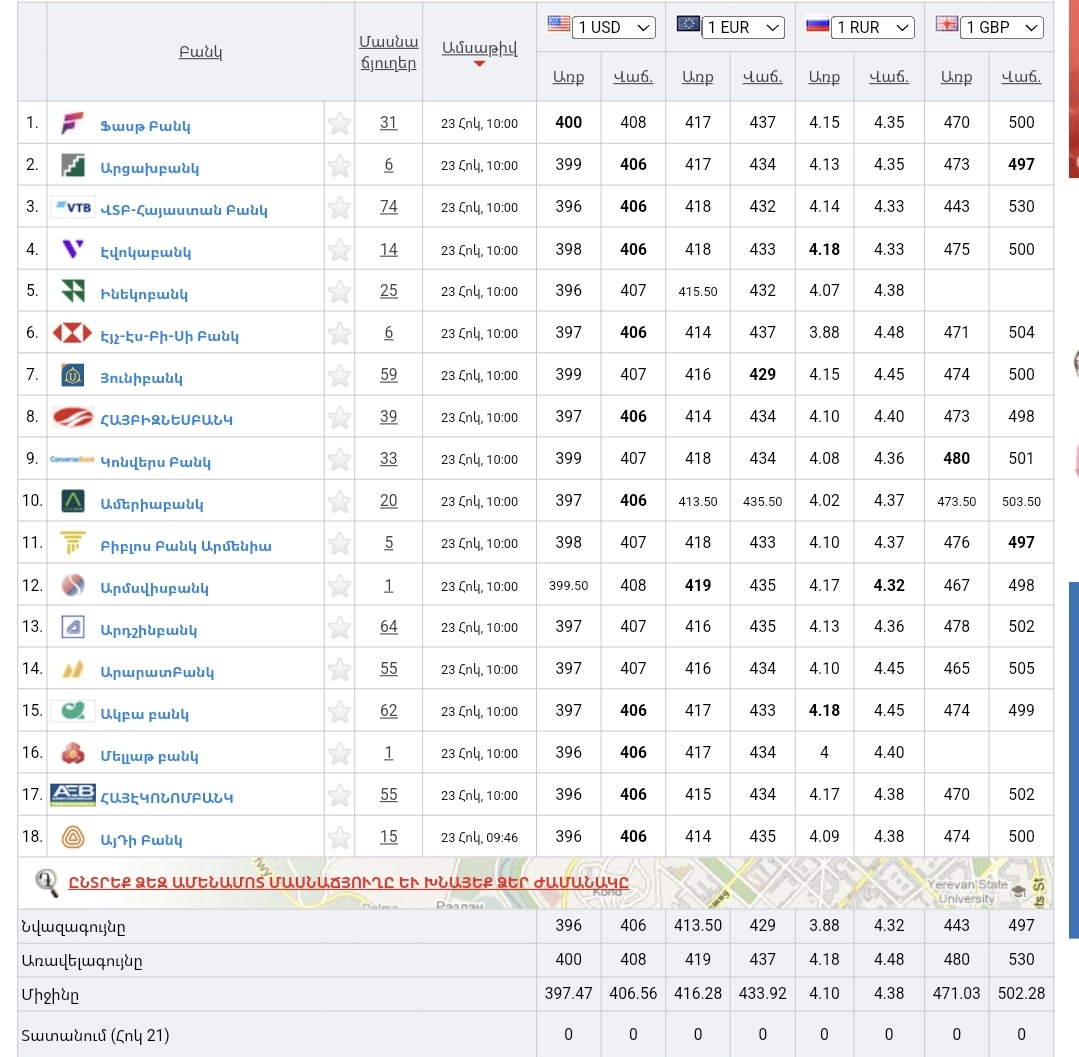Sort by USD Վաճ. sell column
Screen dimensions: 1079x1057
click(633, 77)
